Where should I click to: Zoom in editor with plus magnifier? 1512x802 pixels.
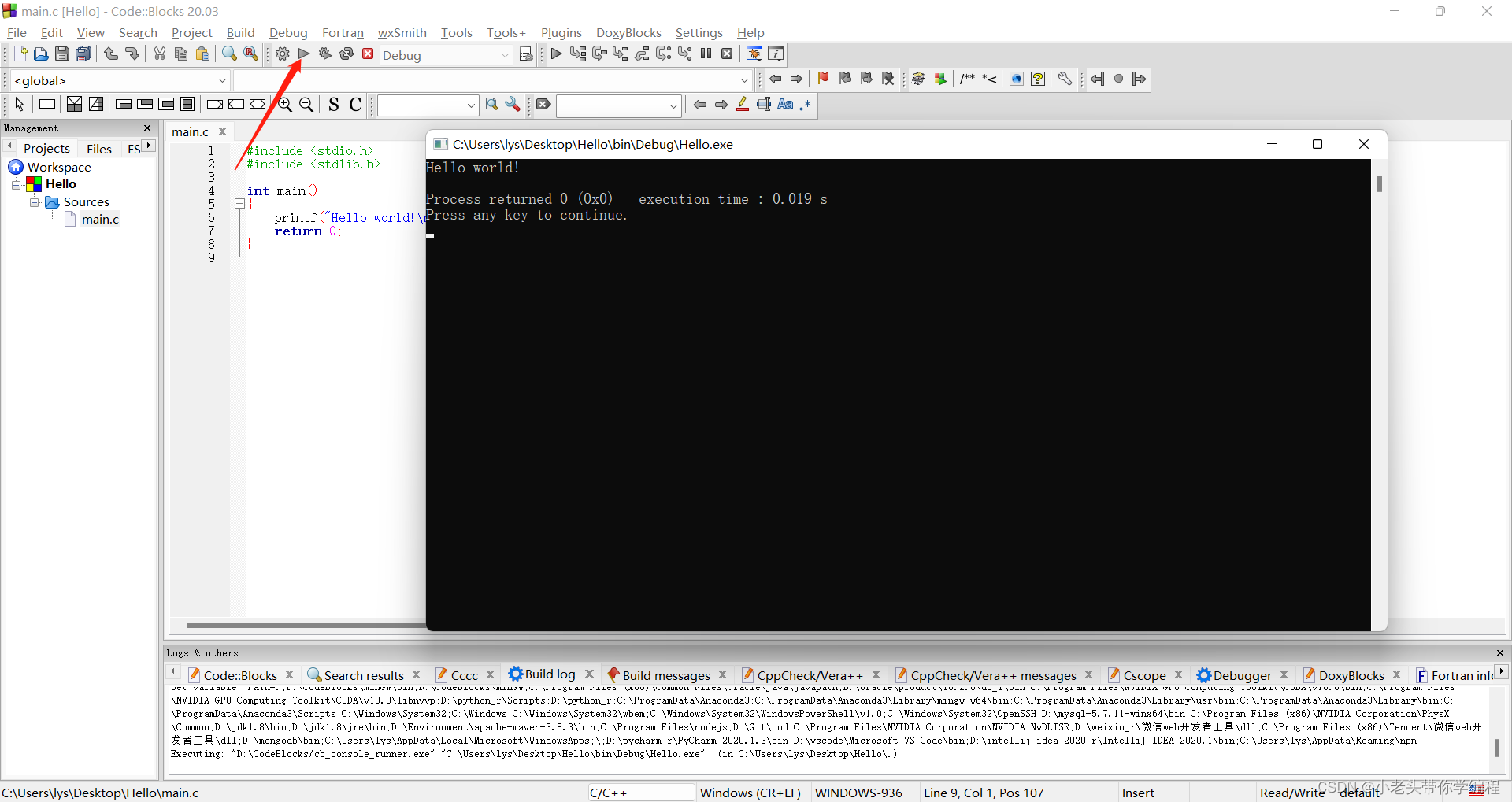285,104
